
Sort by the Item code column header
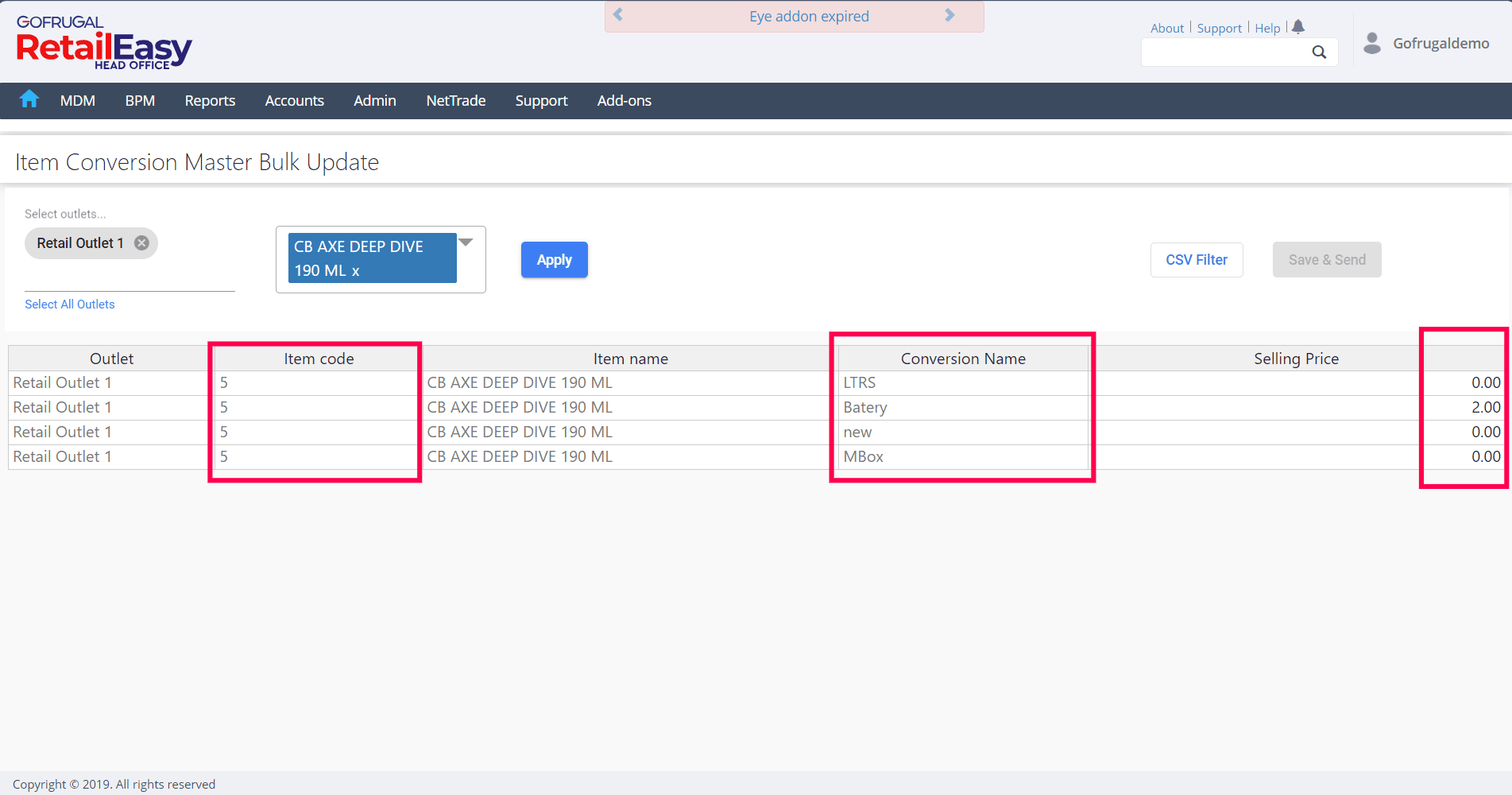(319, 359)
